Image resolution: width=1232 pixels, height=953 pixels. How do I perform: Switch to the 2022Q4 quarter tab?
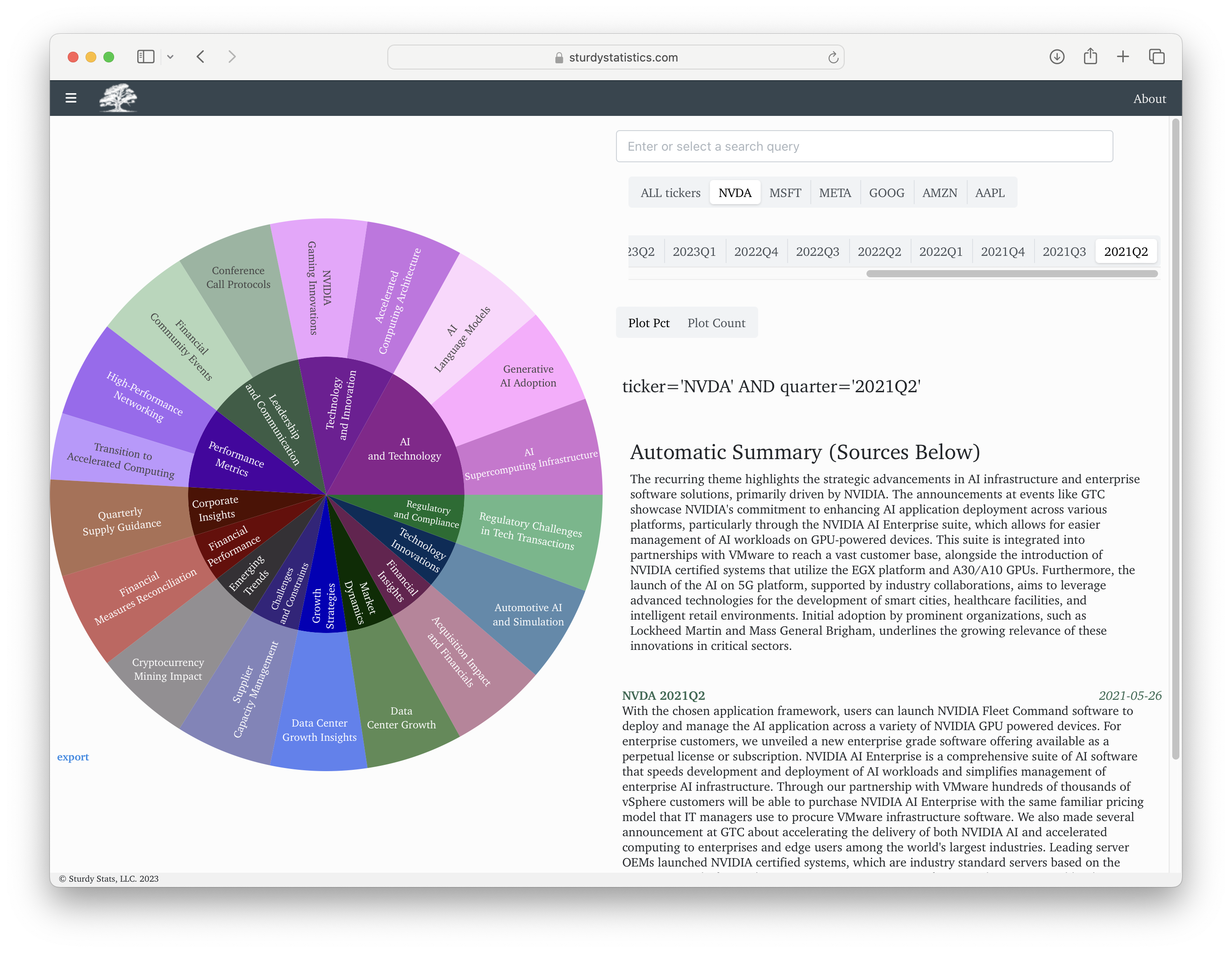coord(756,252)
